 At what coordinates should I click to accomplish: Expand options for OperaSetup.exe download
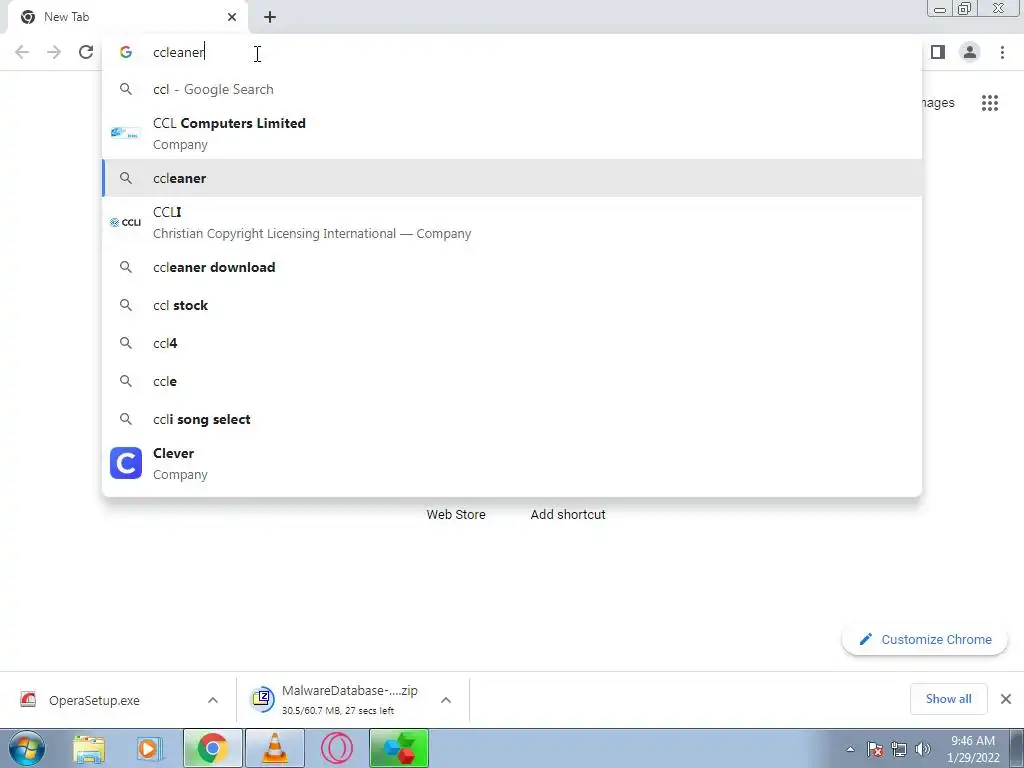tap(213, 700)
